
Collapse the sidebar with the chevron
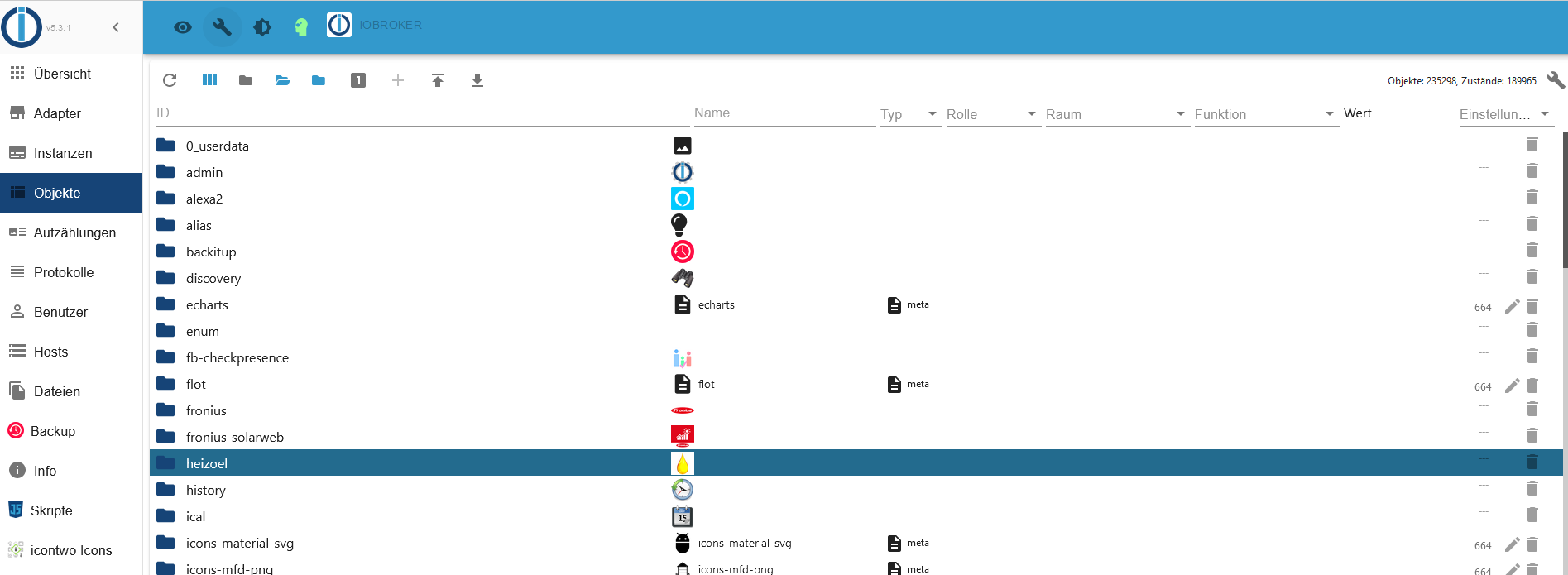[x=116, y=27]
